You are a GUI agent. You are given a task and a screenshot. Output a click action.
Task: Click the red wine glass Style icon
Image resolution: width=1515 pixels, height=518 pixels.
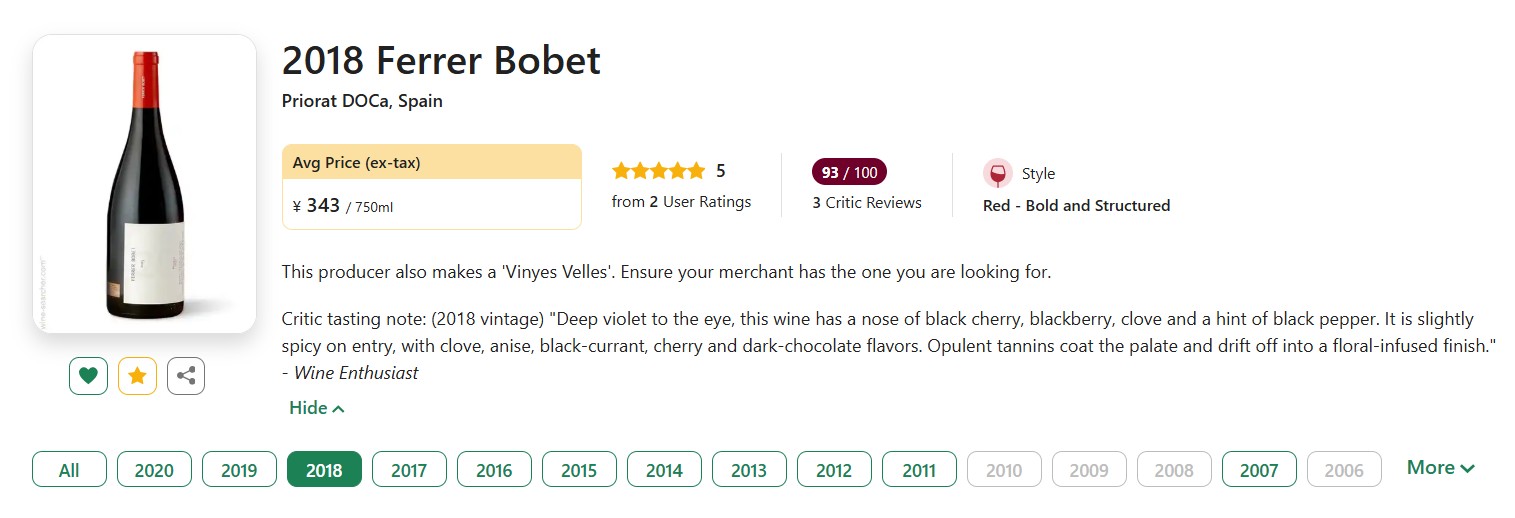[x=997, y=173]
